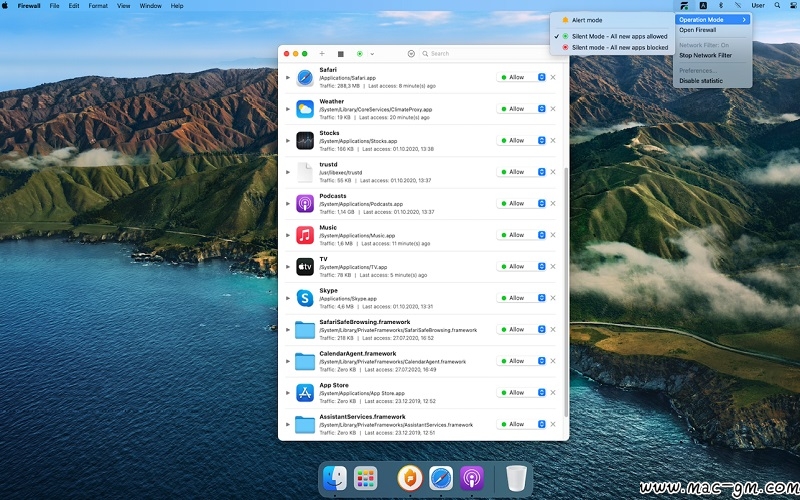Click the black square stop icon in toolbar
The image size is (800, 500).
click(x=341, y=54)
